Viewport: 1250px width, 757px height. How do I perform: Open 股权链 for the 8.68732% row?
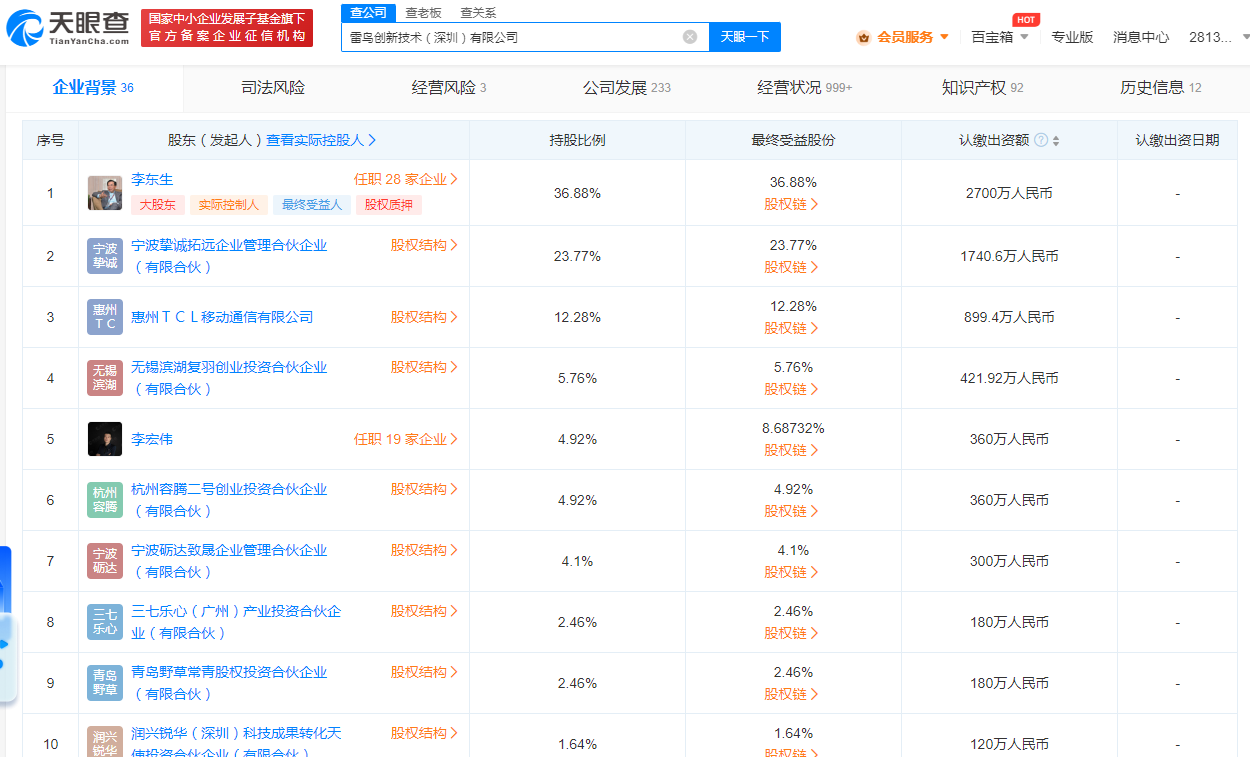[792, 450]
